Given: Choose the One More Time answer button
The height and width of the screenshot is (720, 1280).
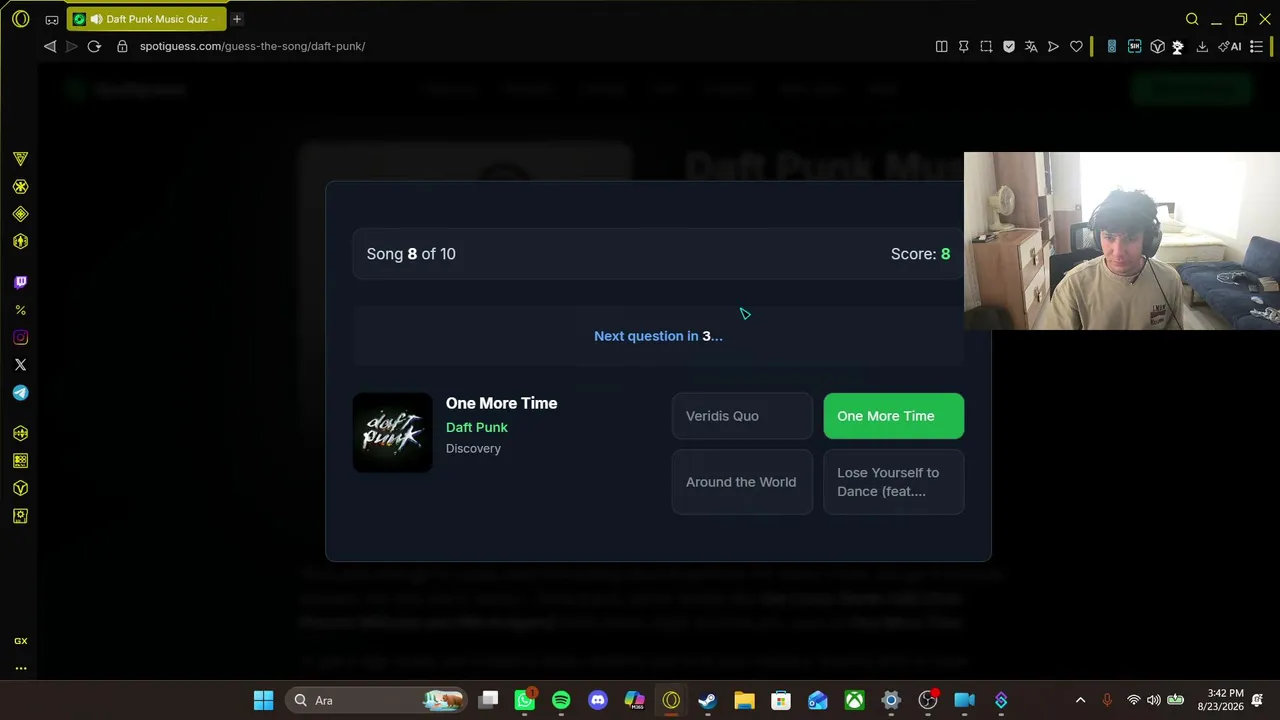Looking at the screenshot, I should tap(893, 416).
